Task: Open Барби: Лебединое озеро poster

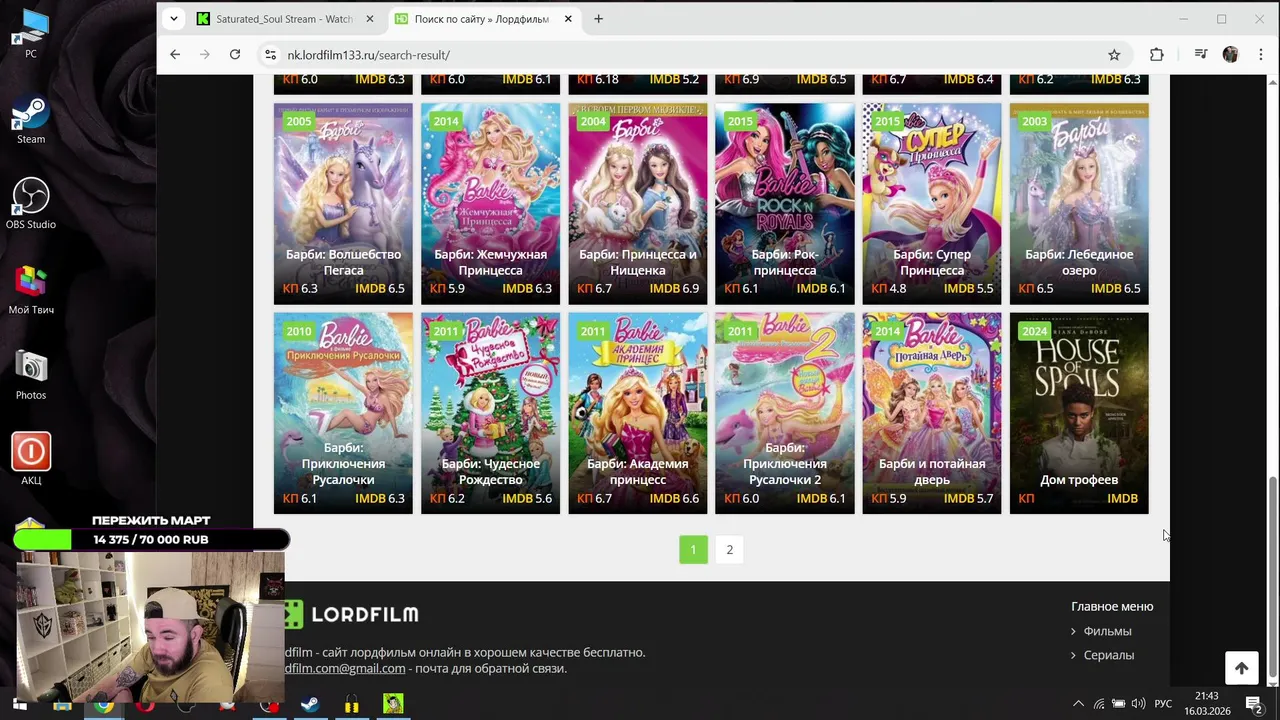Action: [1079, 204]
